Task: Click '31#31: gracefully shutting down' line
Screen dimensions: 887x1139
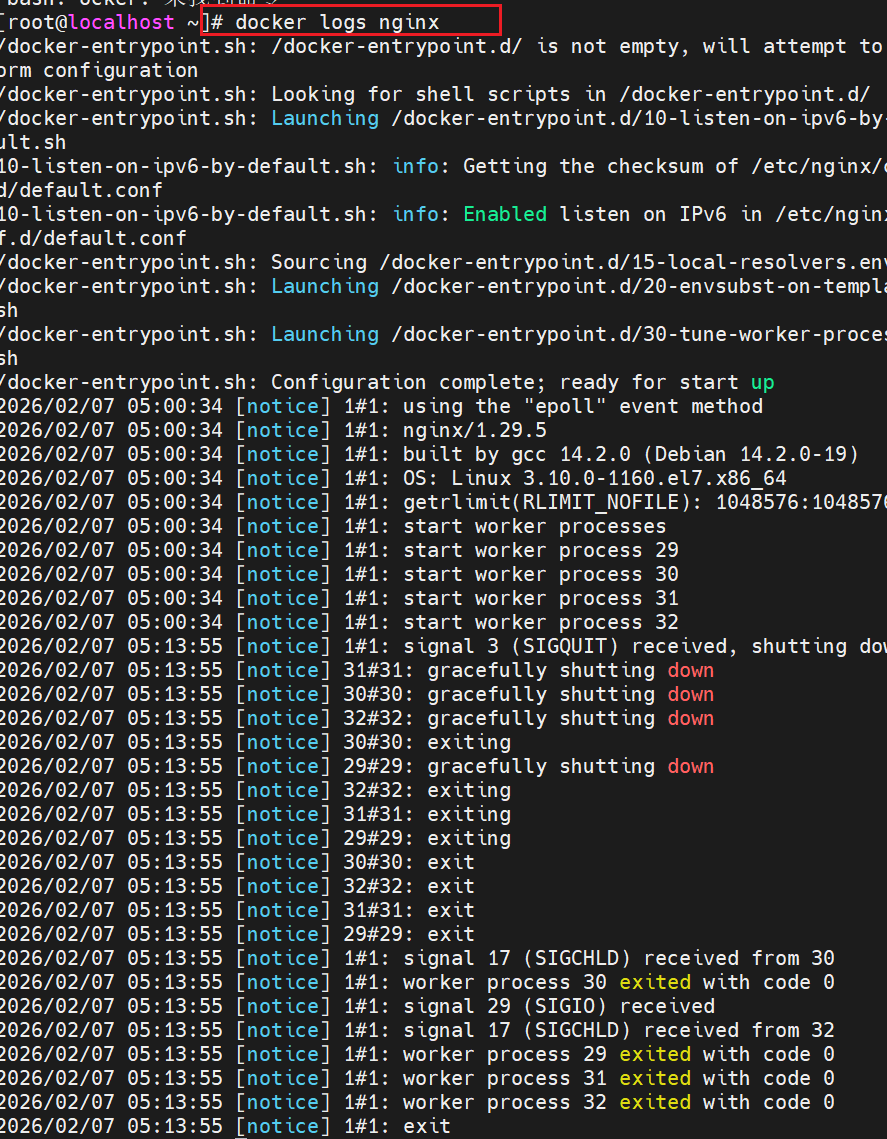Action: (357, 670)
